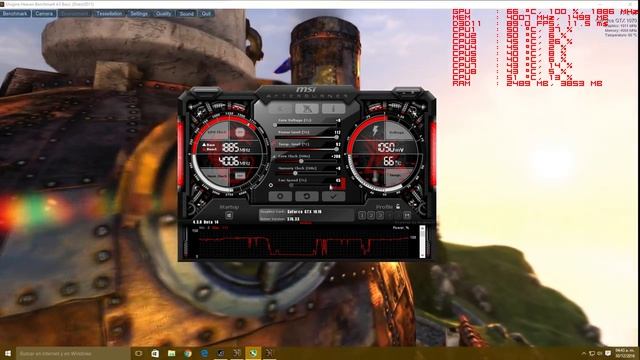Open the Camera menu in Heaven
This screenshot has width=640, height=360.
point(44,13)
